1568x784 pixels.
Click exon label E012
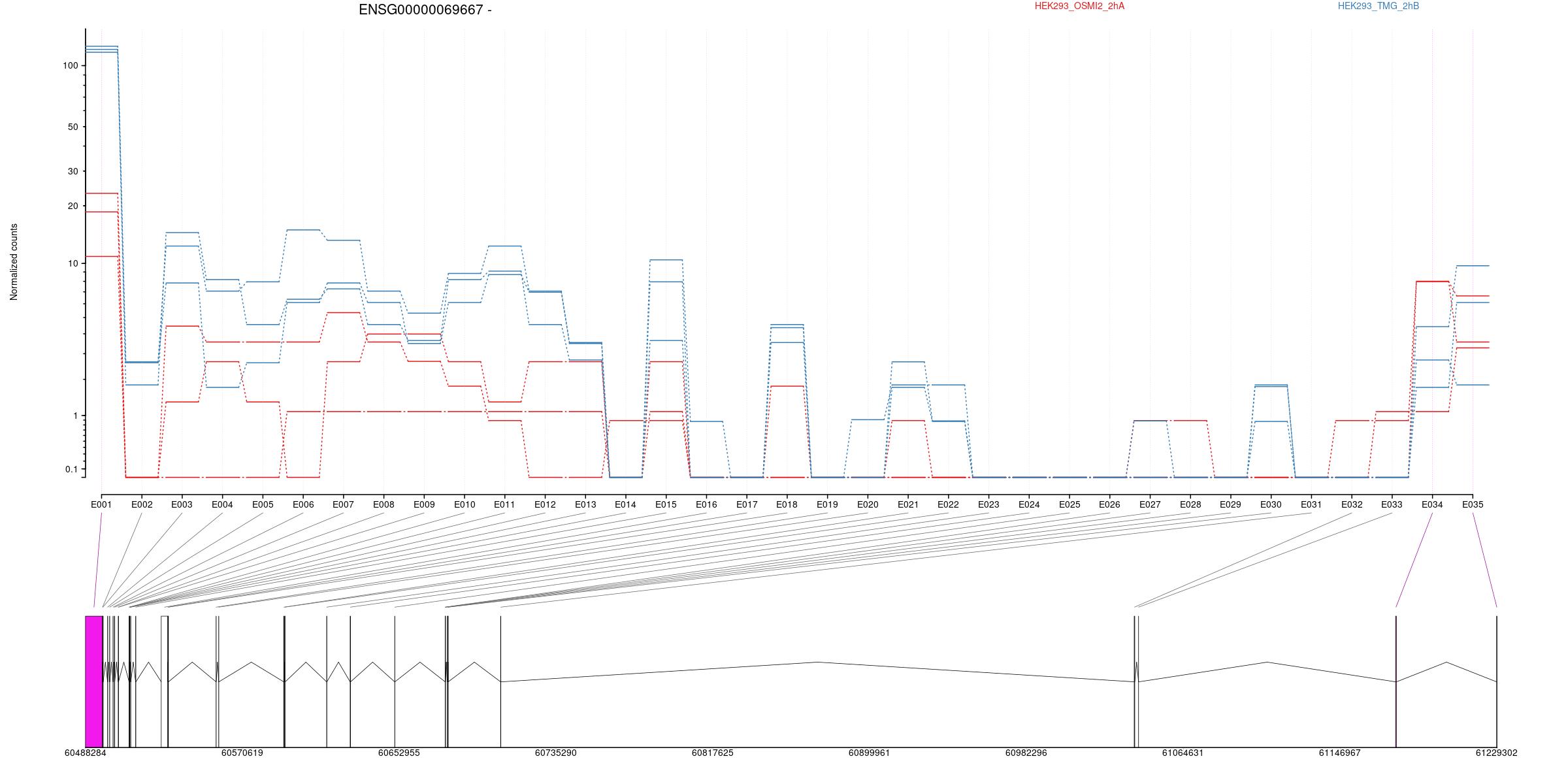[545, 504]
